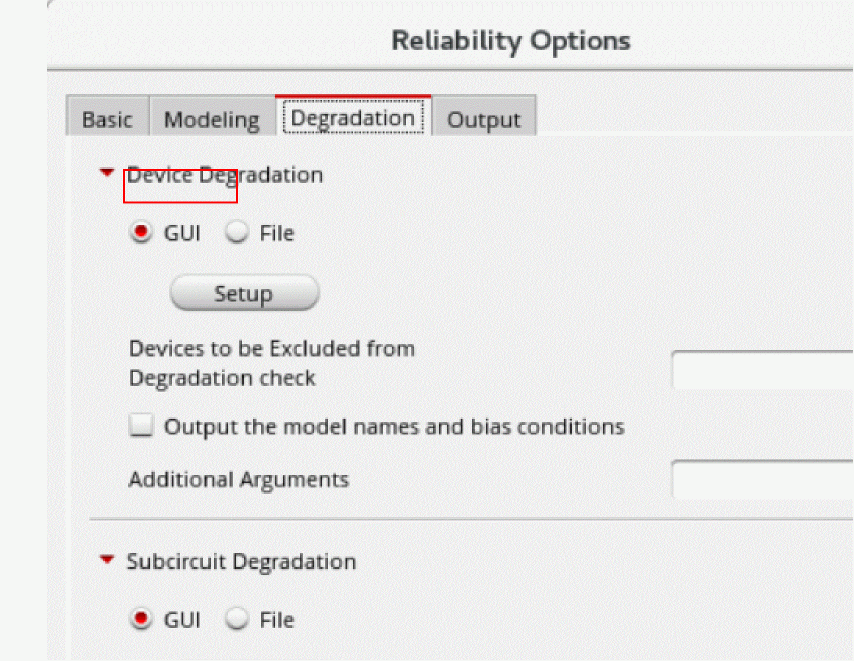The width and height of the screenshot is (854, 661).
Task: Focus the Devices to be Excluded field
Action: click(x=762, y=369)
